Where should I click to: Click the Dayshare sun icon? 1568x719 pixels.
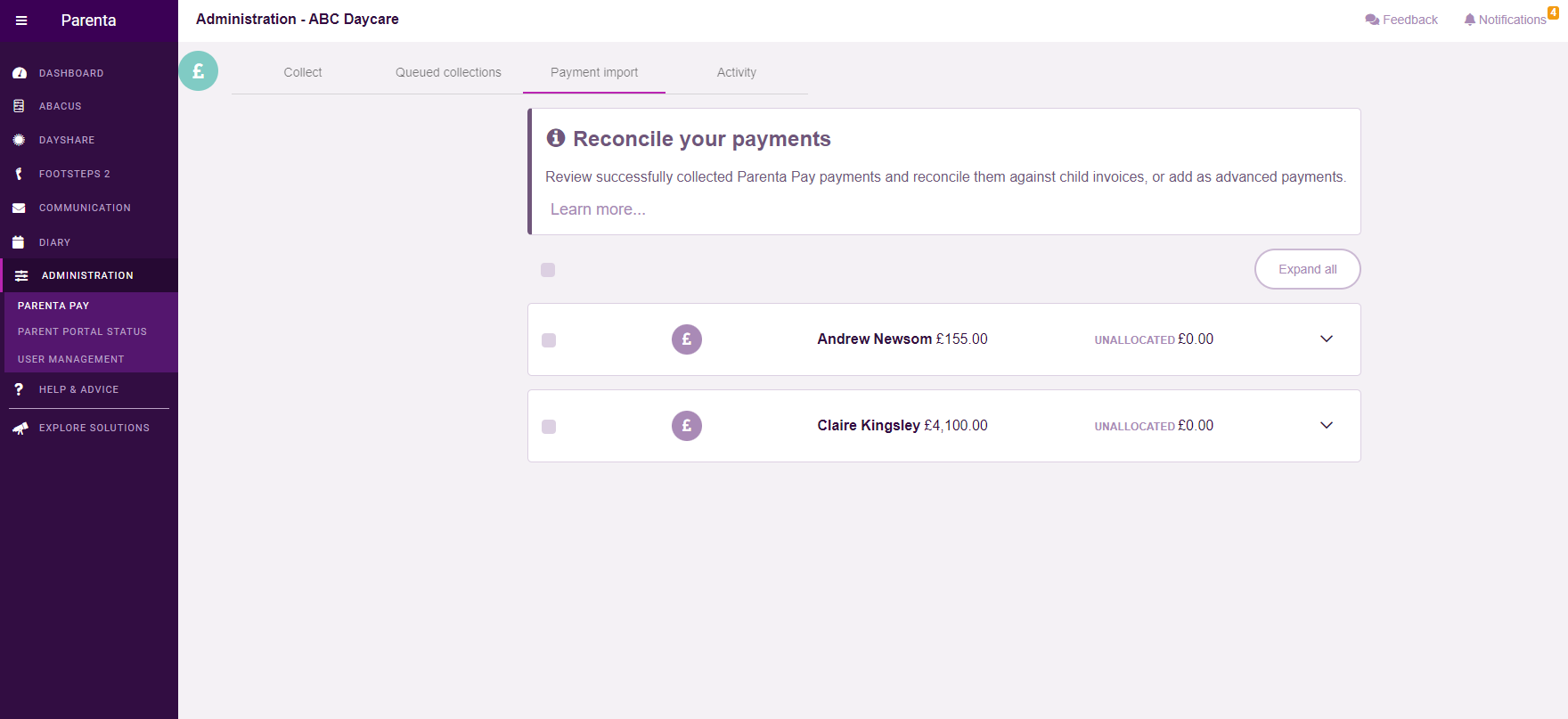coord(19,140)
